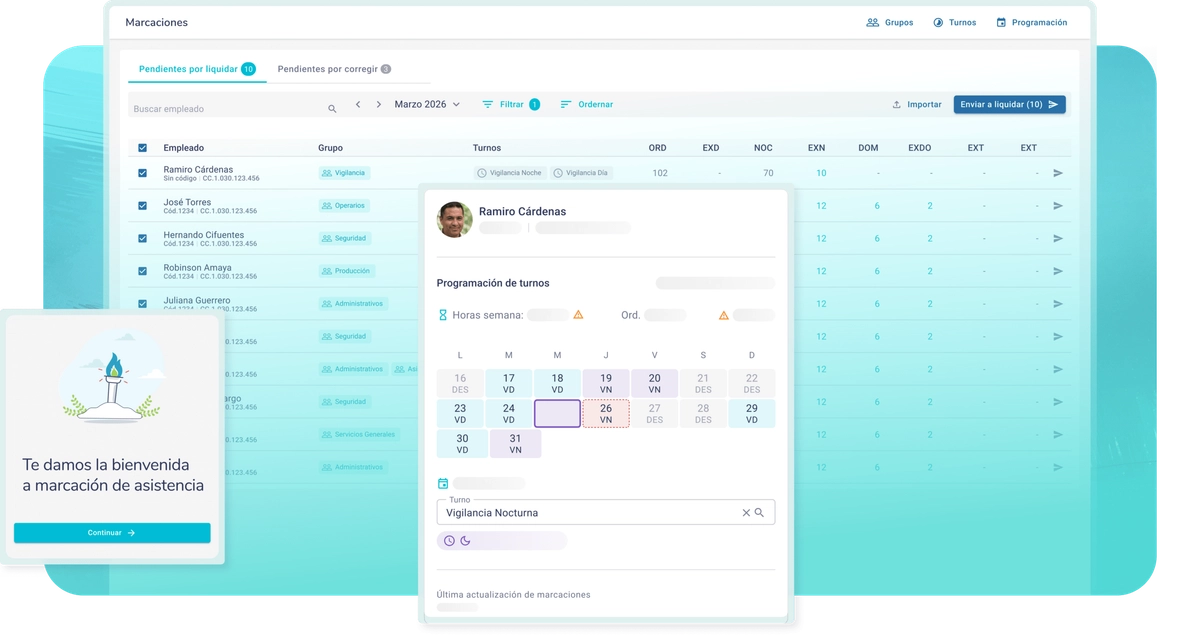Viewport: 1200px width, 641px height.
Task: Click the warning icon next to Ord.
Action: [724, 315]
